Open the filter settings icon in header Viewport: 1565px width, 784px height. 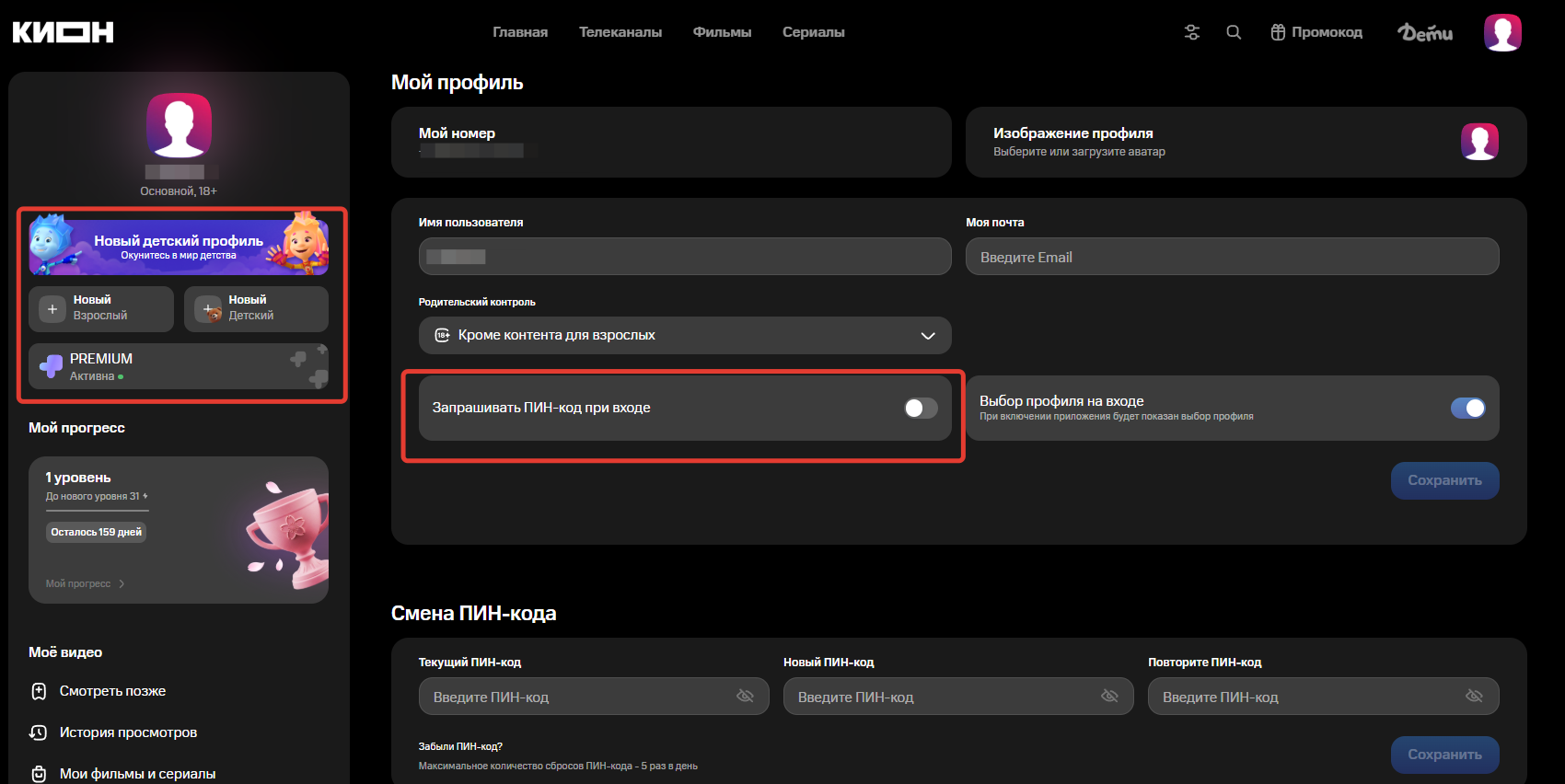tap(1191, 32)
